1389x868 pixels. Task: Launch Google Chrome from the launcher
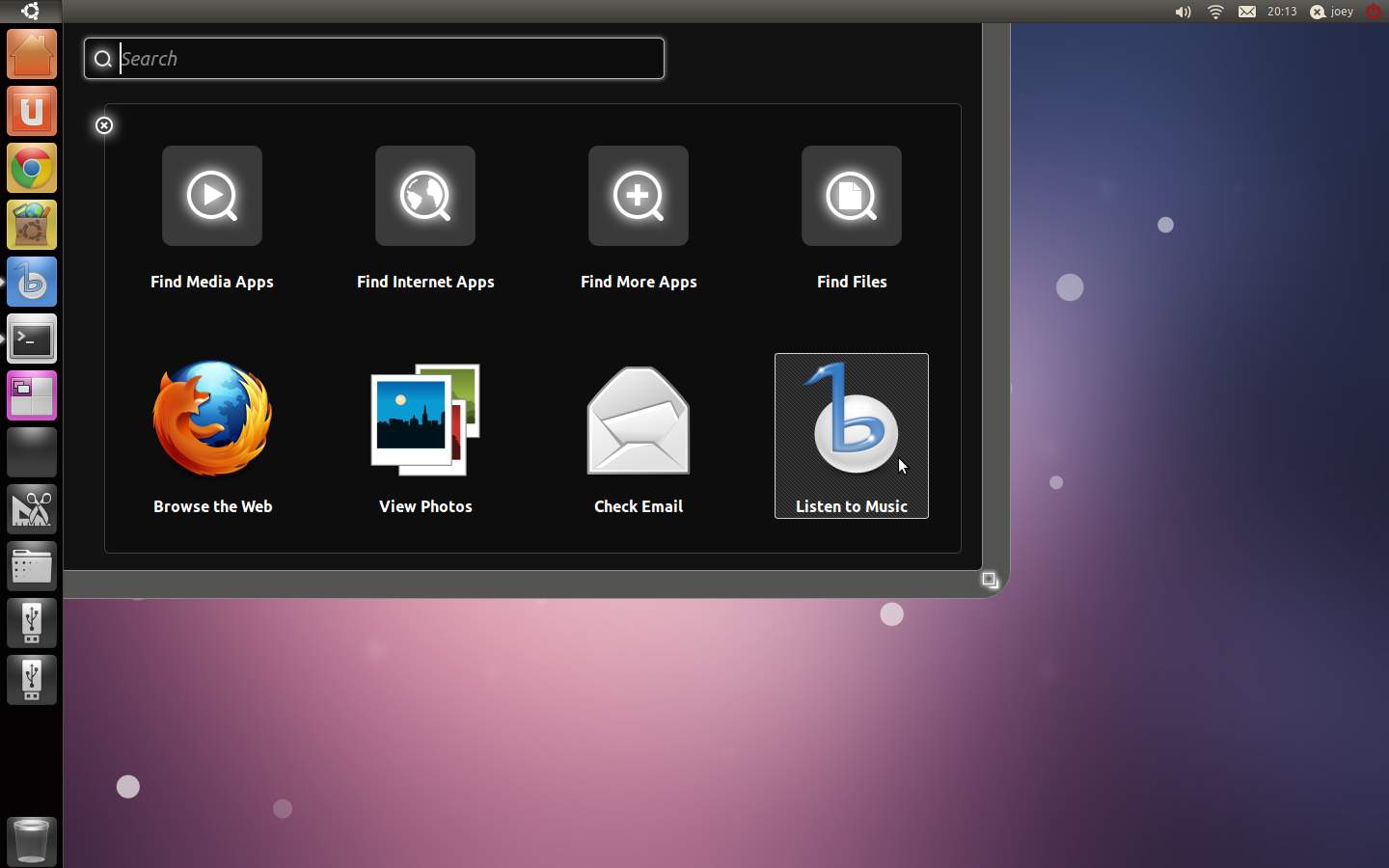coord(32,169)
